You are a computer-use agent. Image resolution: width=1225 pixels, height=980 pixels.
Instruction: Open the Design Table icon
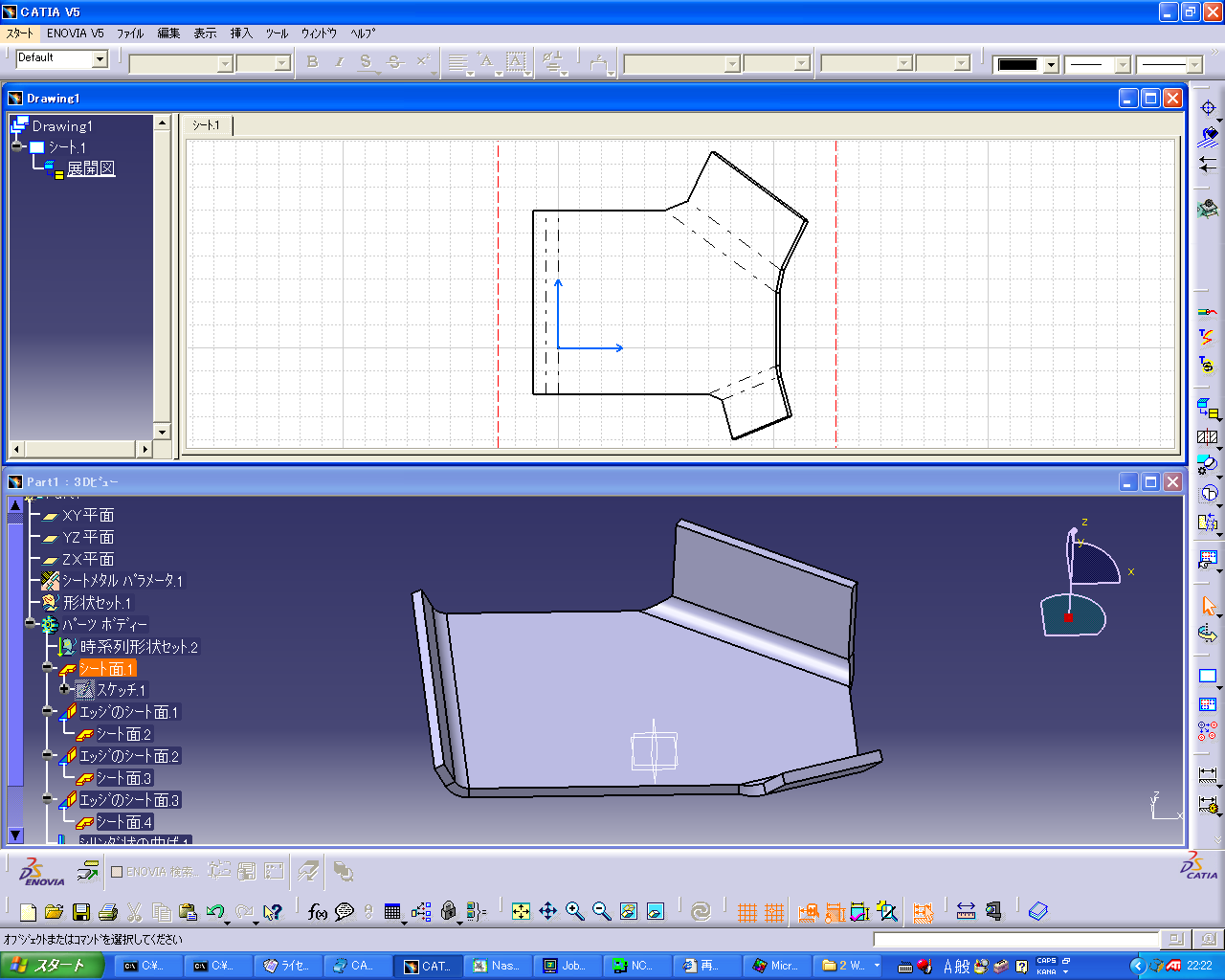(392, 912)
